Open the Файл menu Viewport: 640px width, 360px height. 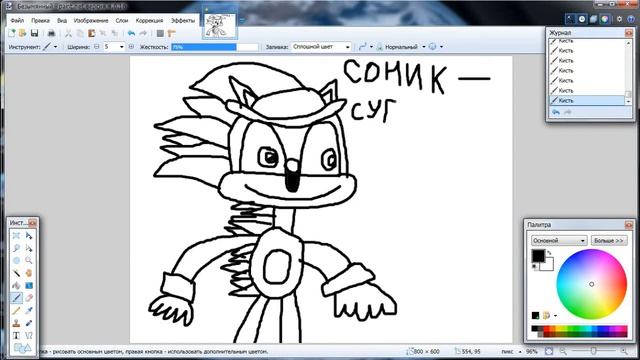tap(18, 20)
